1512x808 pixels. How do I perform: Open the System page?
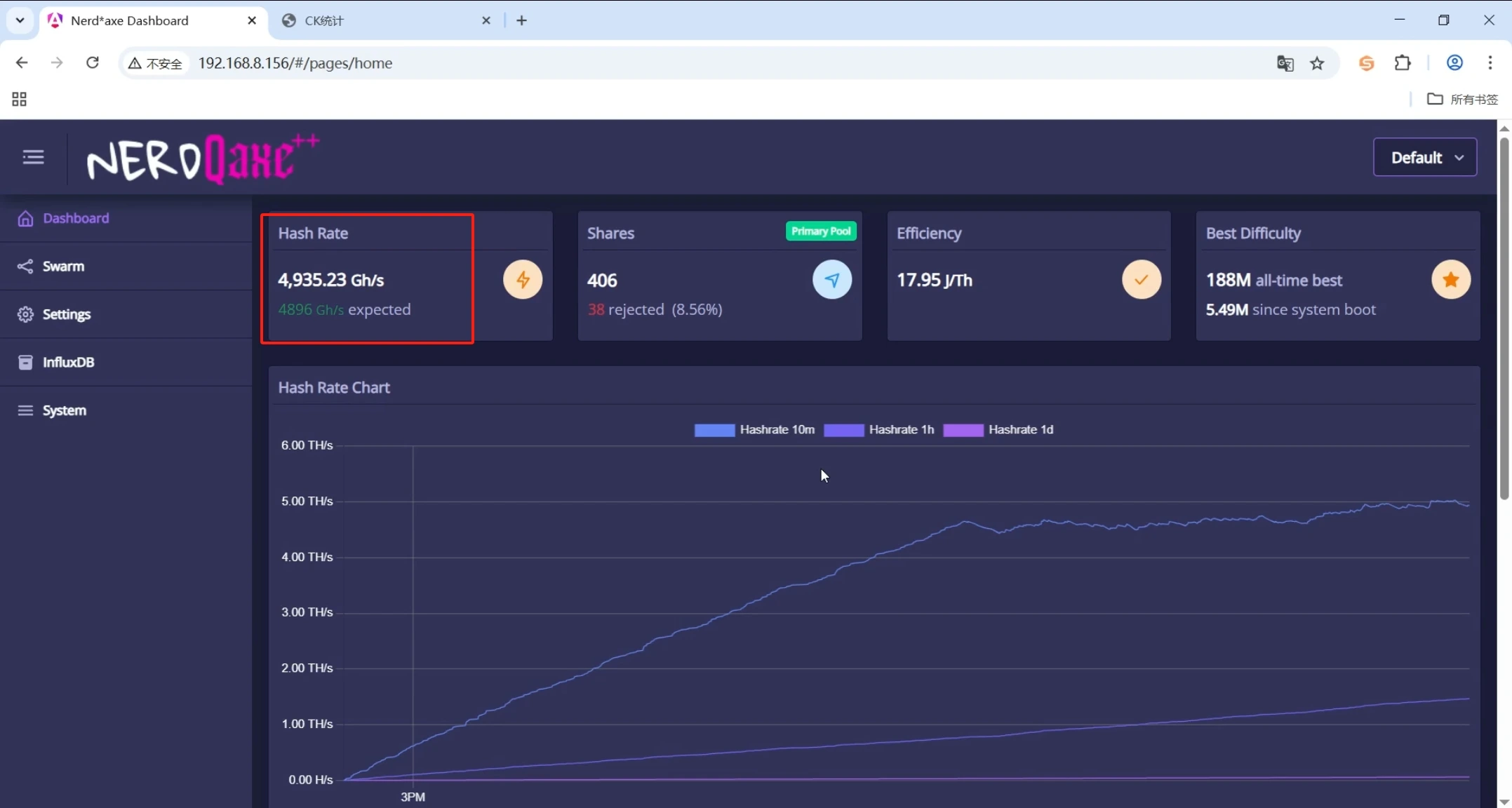tap(65, 410)
